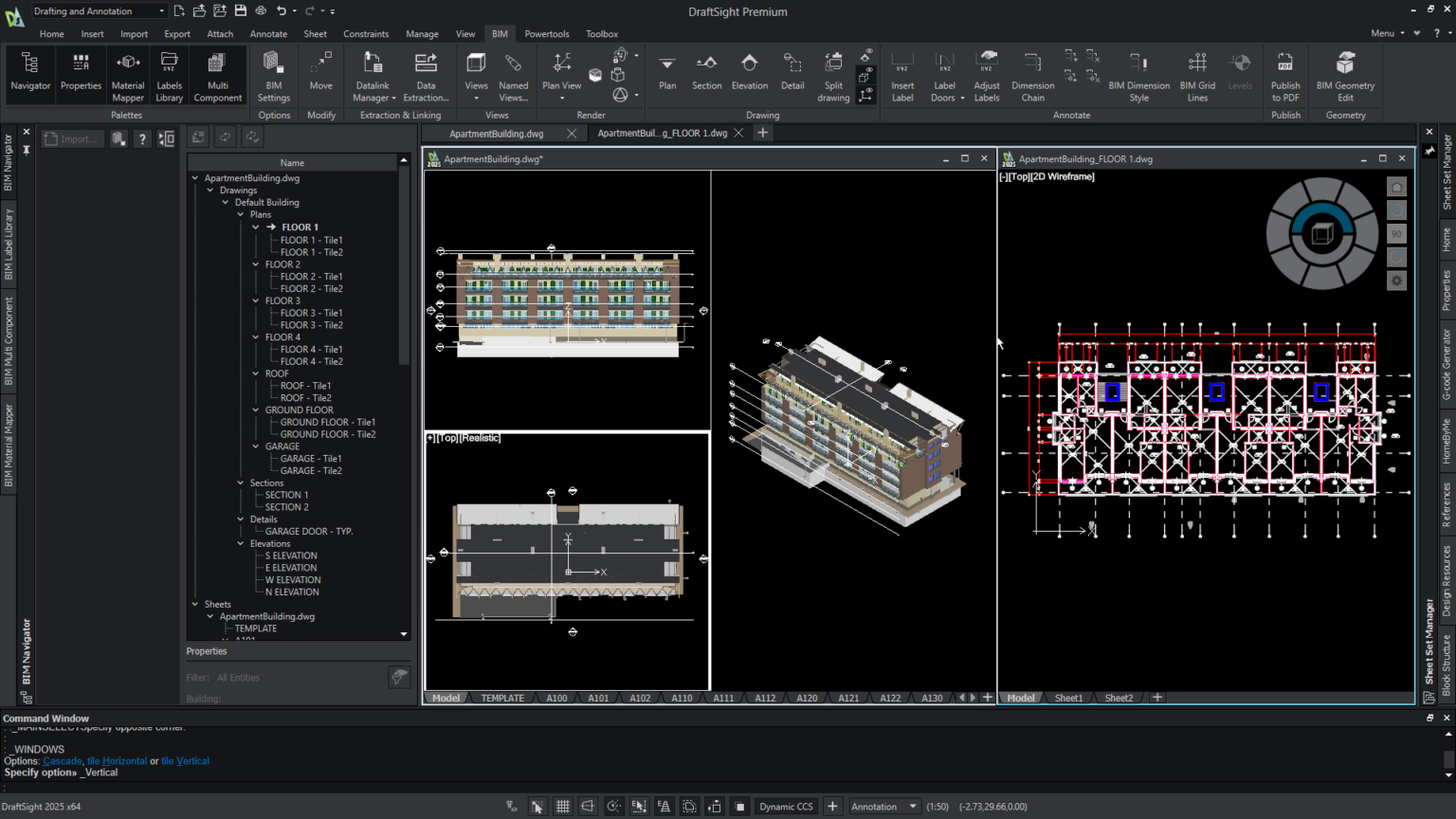Expand the FLOOR 2 tree node
This screenshot has width=1456, height=819.
click(254, 264)
